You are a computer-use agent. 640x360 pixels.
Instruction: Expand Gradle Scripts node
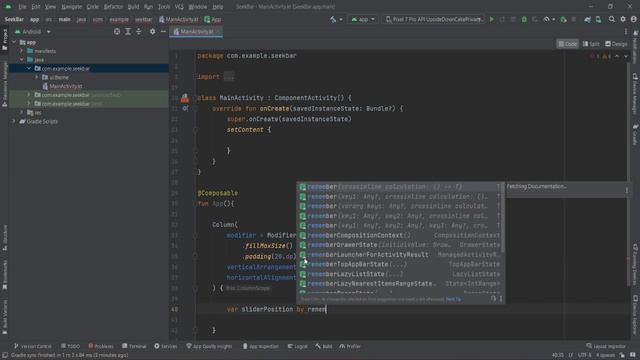pyautogui.click(x=14, y=121)
